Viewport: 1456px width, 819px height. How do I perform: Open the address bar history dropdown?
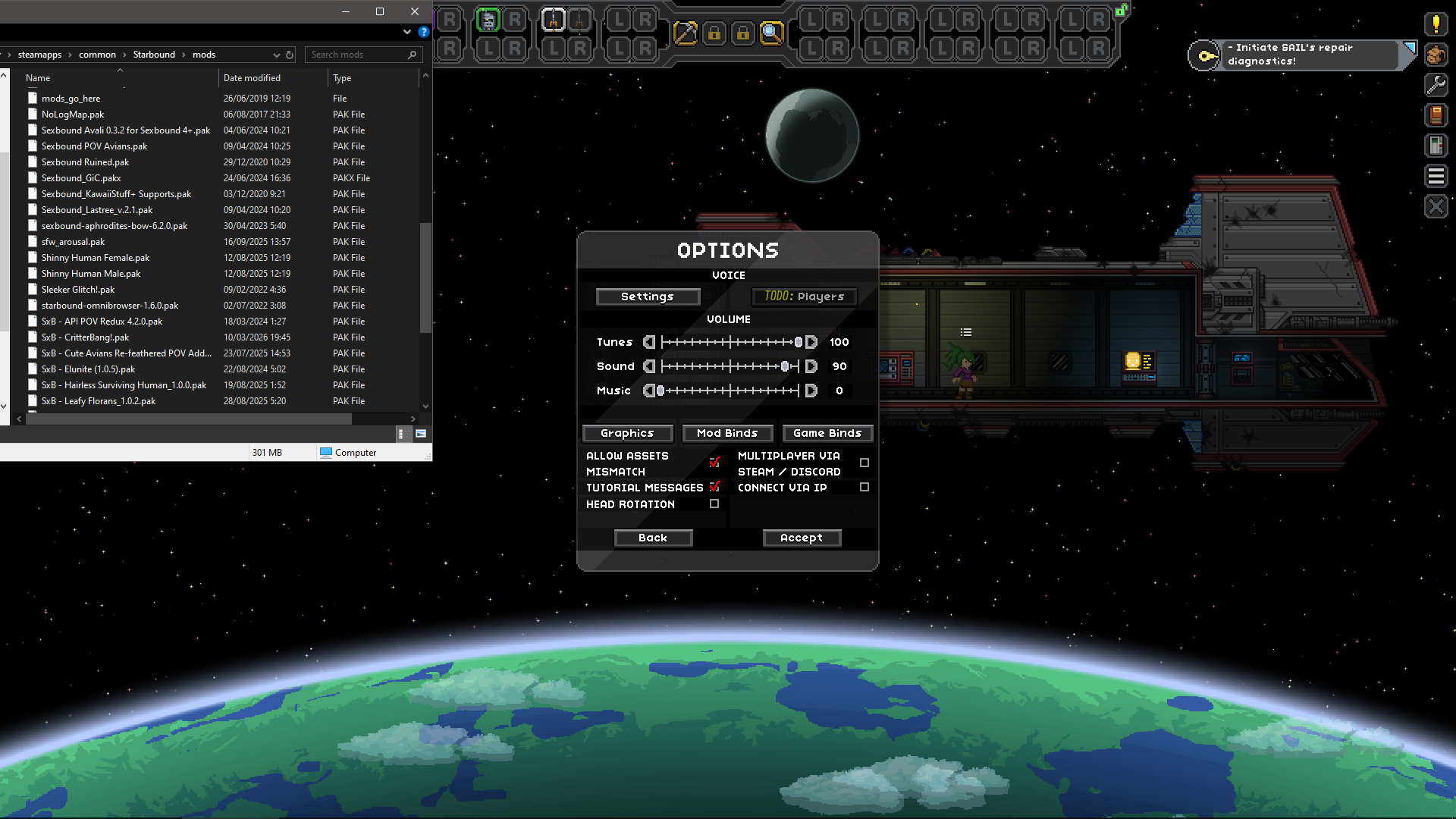coord(277,55)
